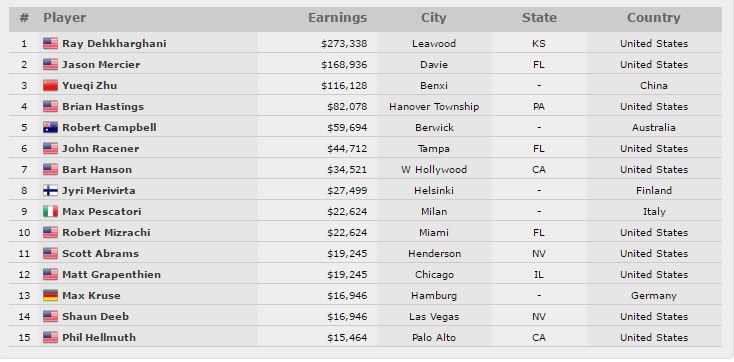Select the State column header
734x362 pixels.
539,18
